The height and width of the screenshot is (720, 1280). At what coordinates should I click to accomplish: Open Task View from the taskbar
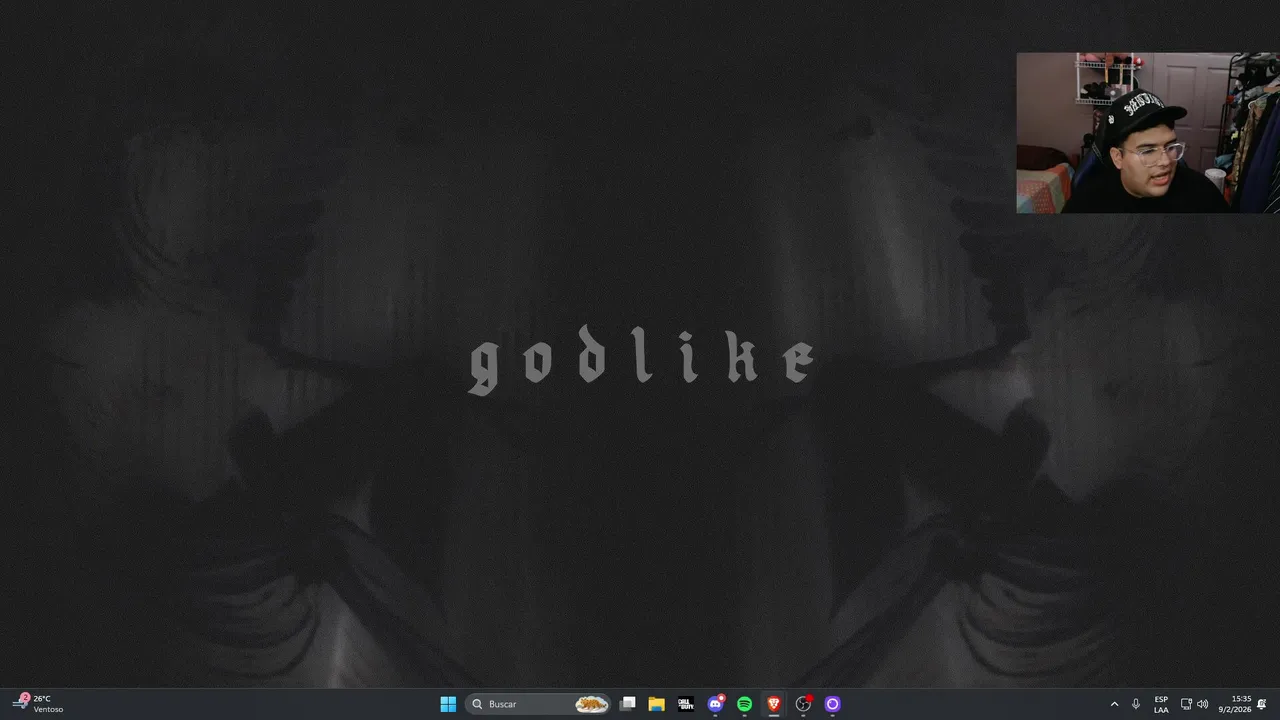[x=627, y=704]
